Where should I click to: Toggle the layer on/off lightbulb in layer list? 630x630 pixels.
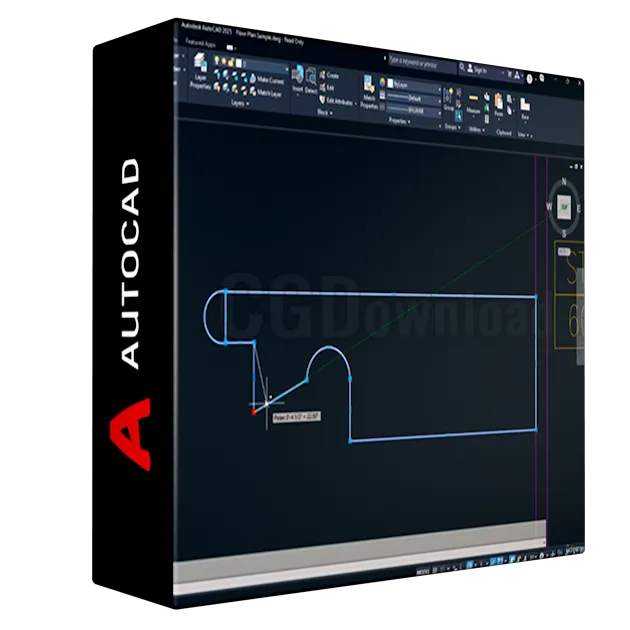pyautogui.click(x=217, y=60)
